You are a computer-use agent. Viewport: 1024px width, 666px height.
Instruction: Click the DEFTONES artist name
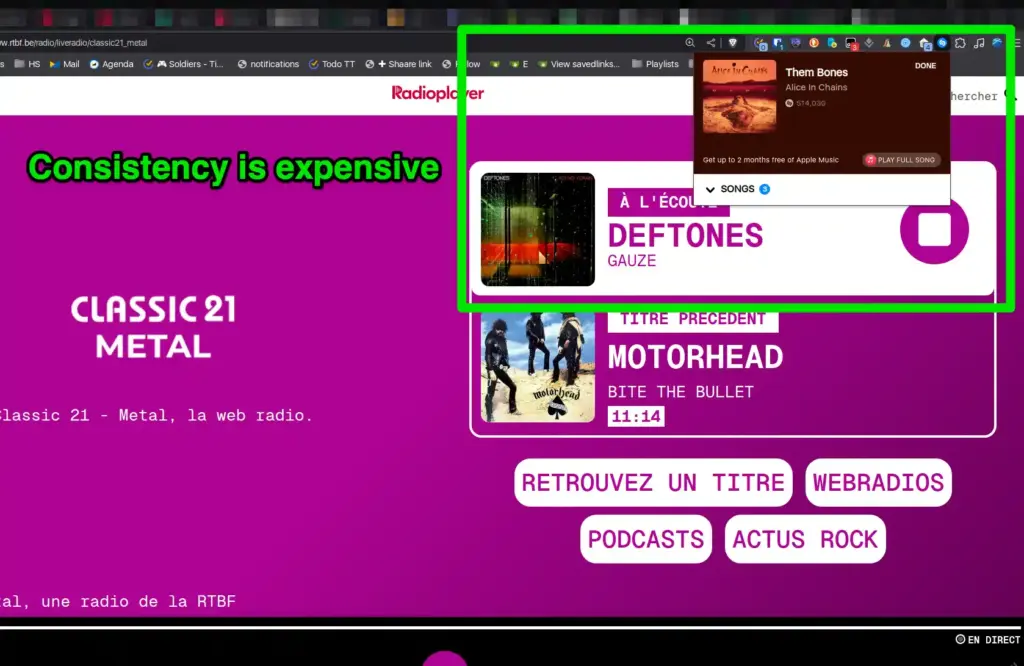point(685,236)
